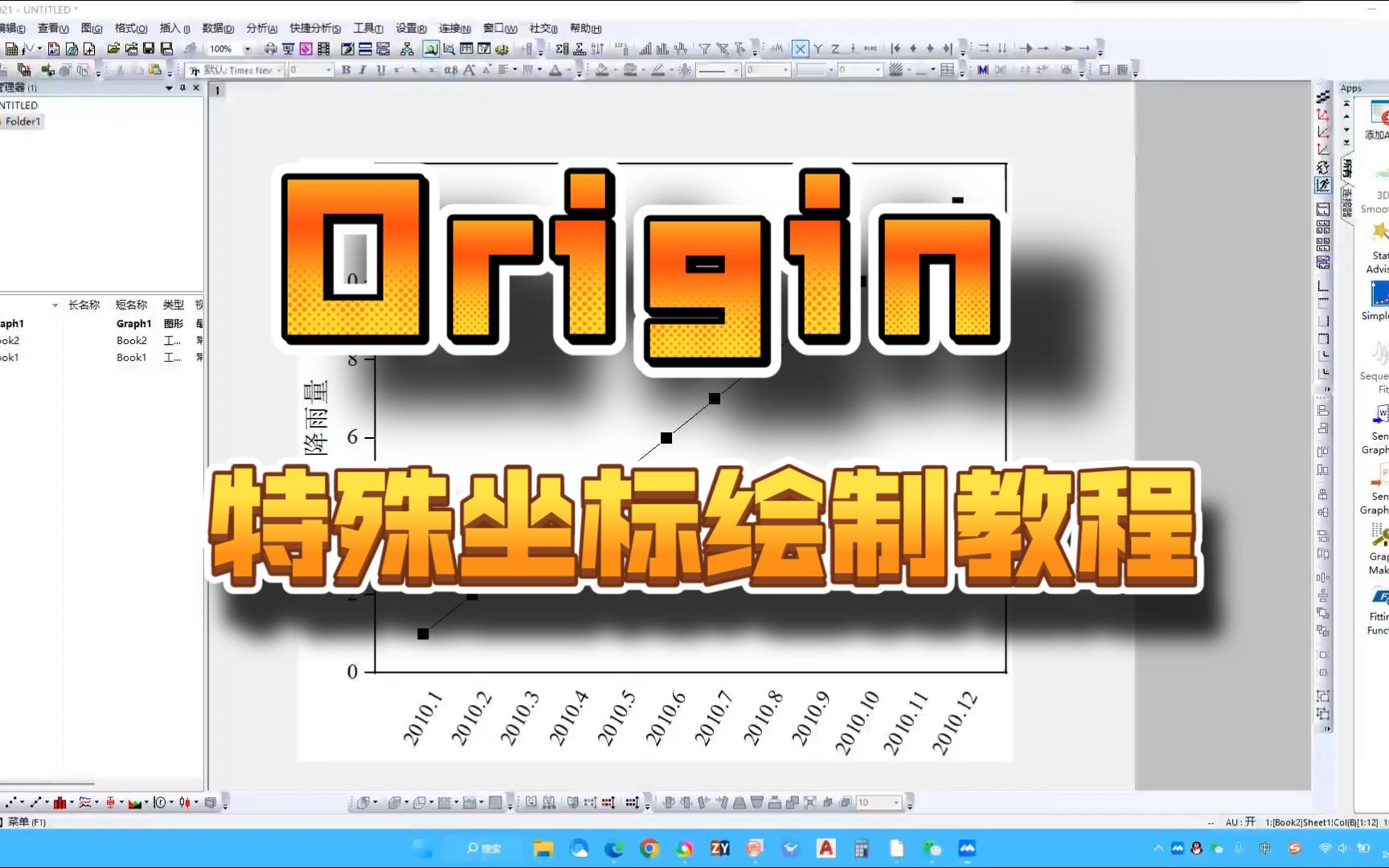The image size is (1389, 868).
Task: Select Folder1 in Project Explorer
Action: (x=23, y=121)
